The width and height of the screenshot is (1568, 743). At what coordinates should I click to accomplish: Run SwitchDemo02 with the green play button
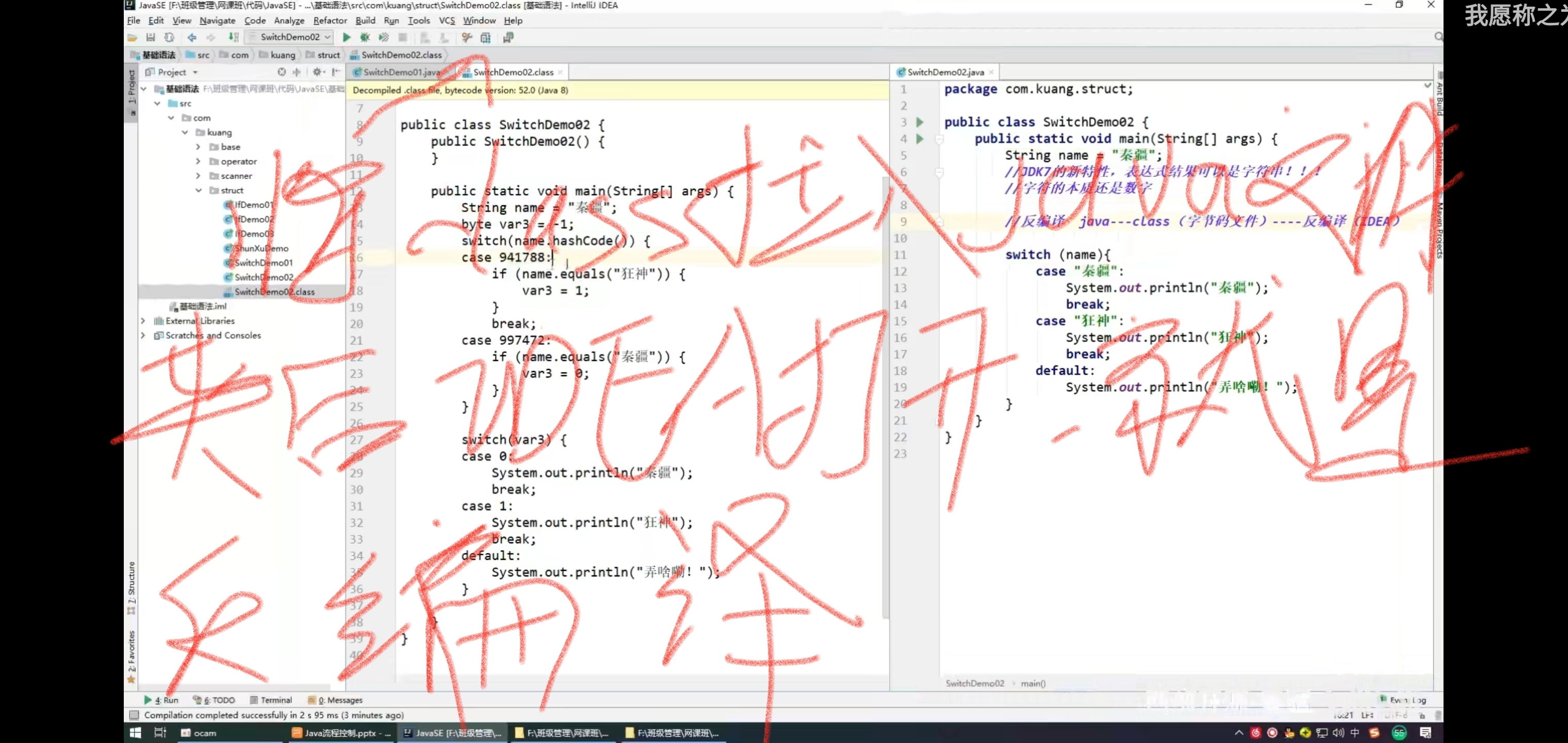tap(346, 37)
